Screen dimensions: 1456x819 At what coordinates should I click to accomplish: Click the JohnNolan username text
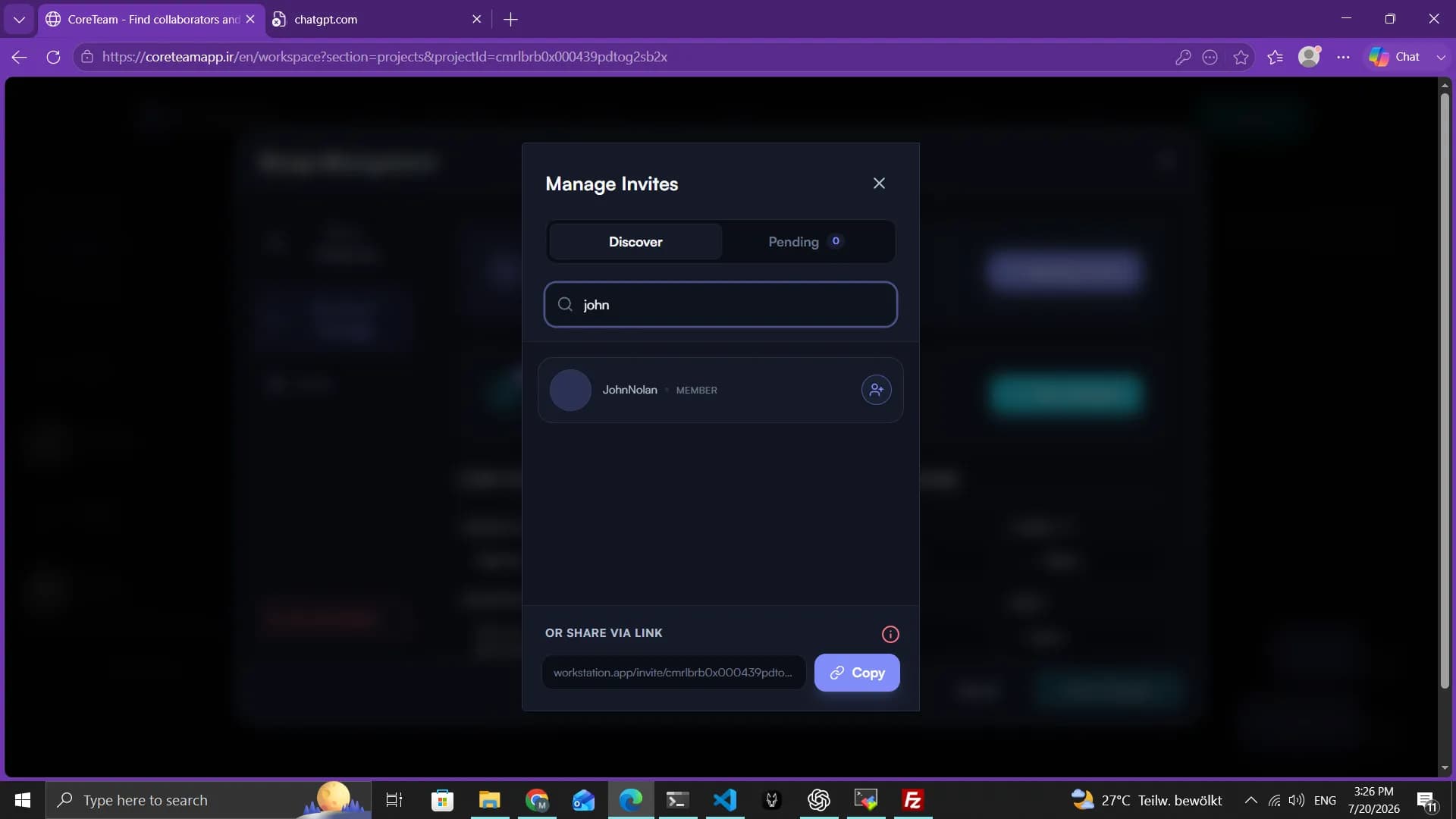[x=629, y=390]
